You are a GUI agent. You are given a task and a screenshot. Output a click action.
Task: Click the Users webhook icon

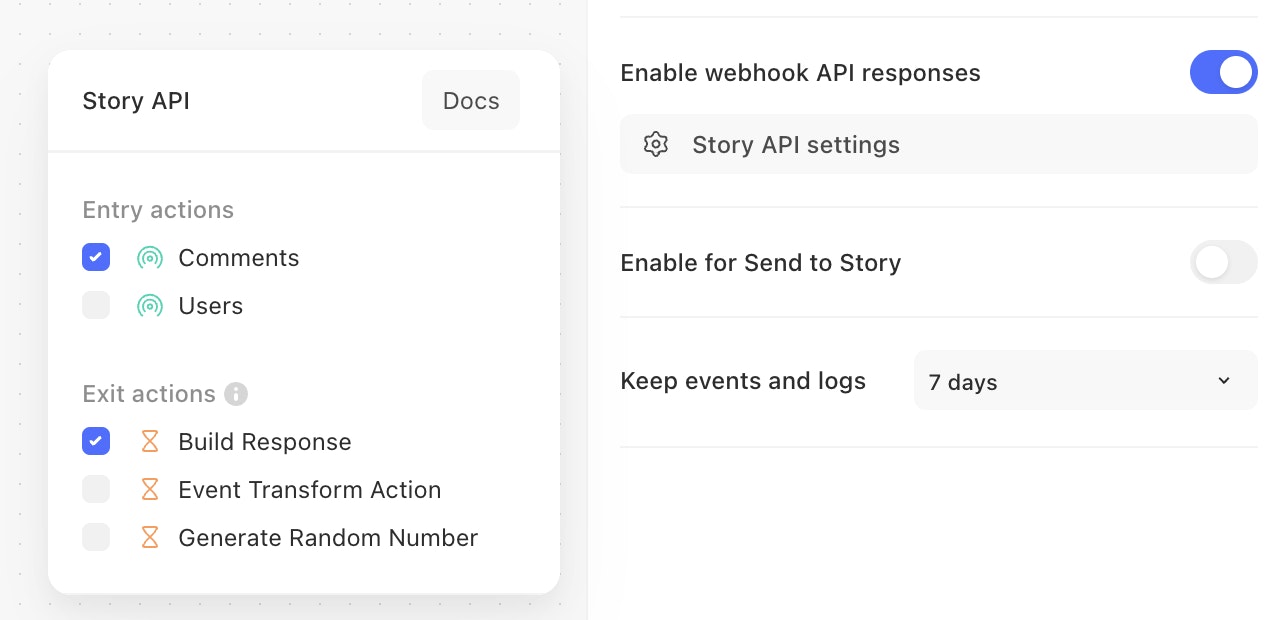tap(150, 306)
